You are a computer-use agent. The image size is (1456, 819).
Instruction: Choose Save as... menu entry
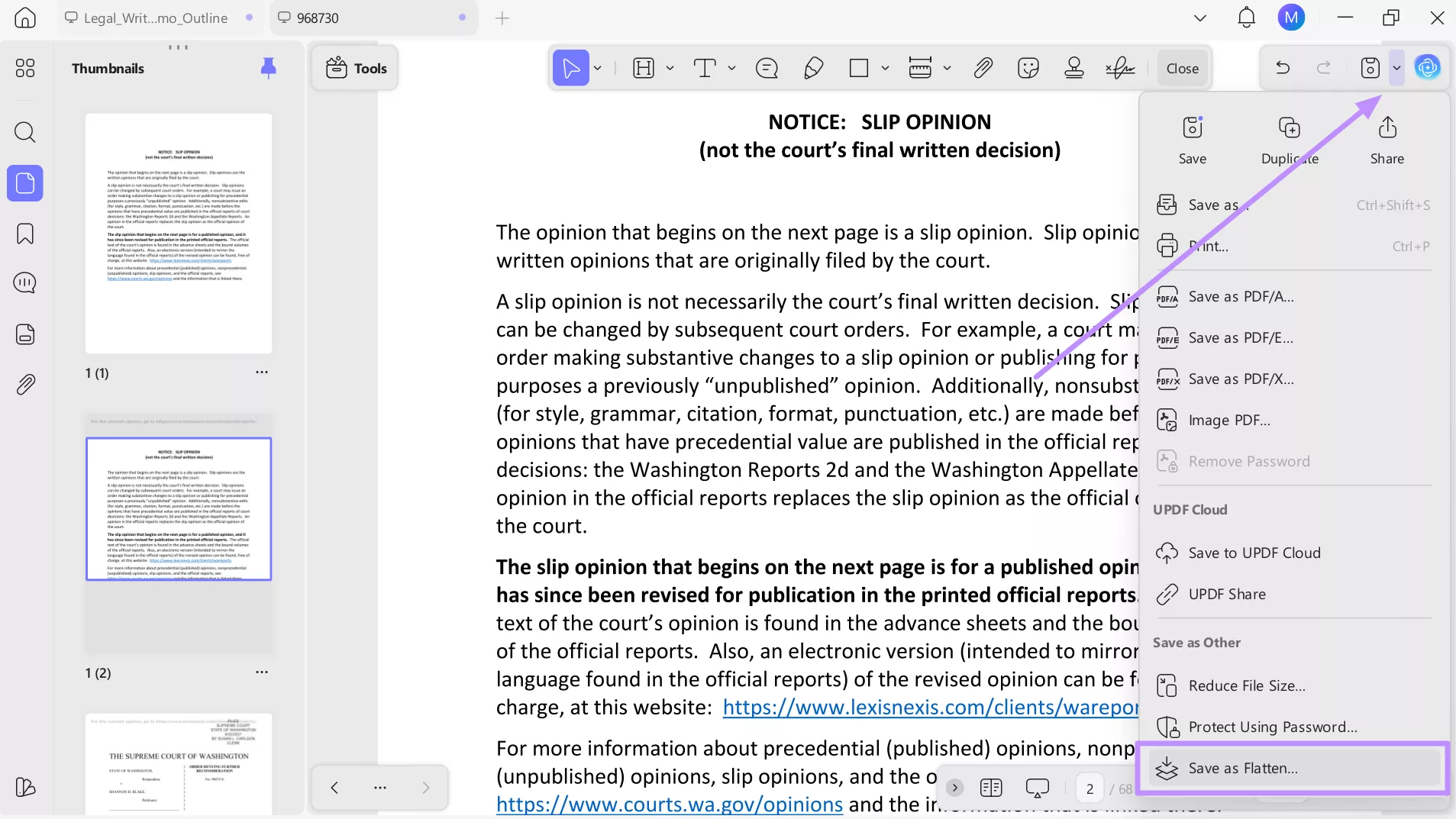tap(1293, 205)
